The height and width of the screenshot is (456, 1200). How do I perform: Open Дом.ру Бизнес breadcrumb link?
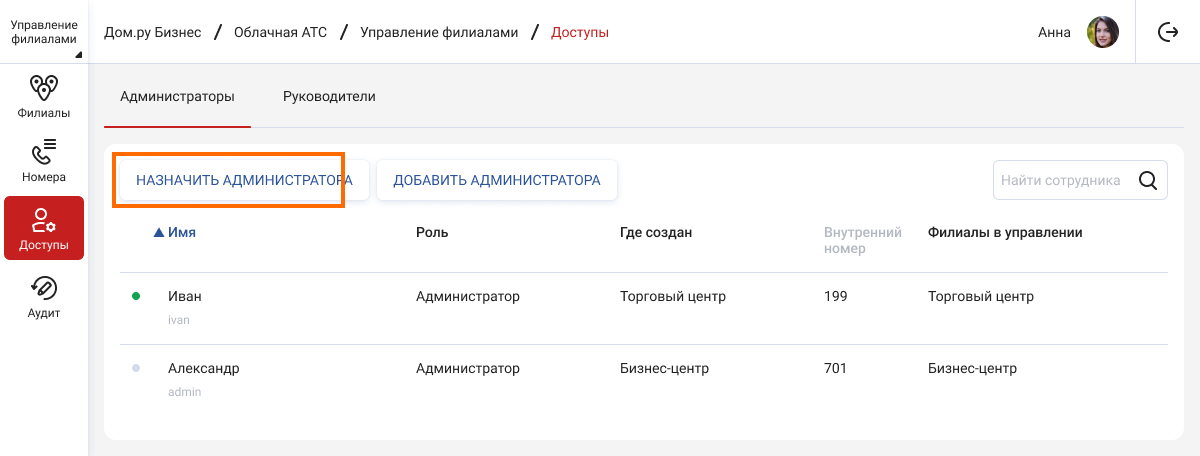coord(153,32)
